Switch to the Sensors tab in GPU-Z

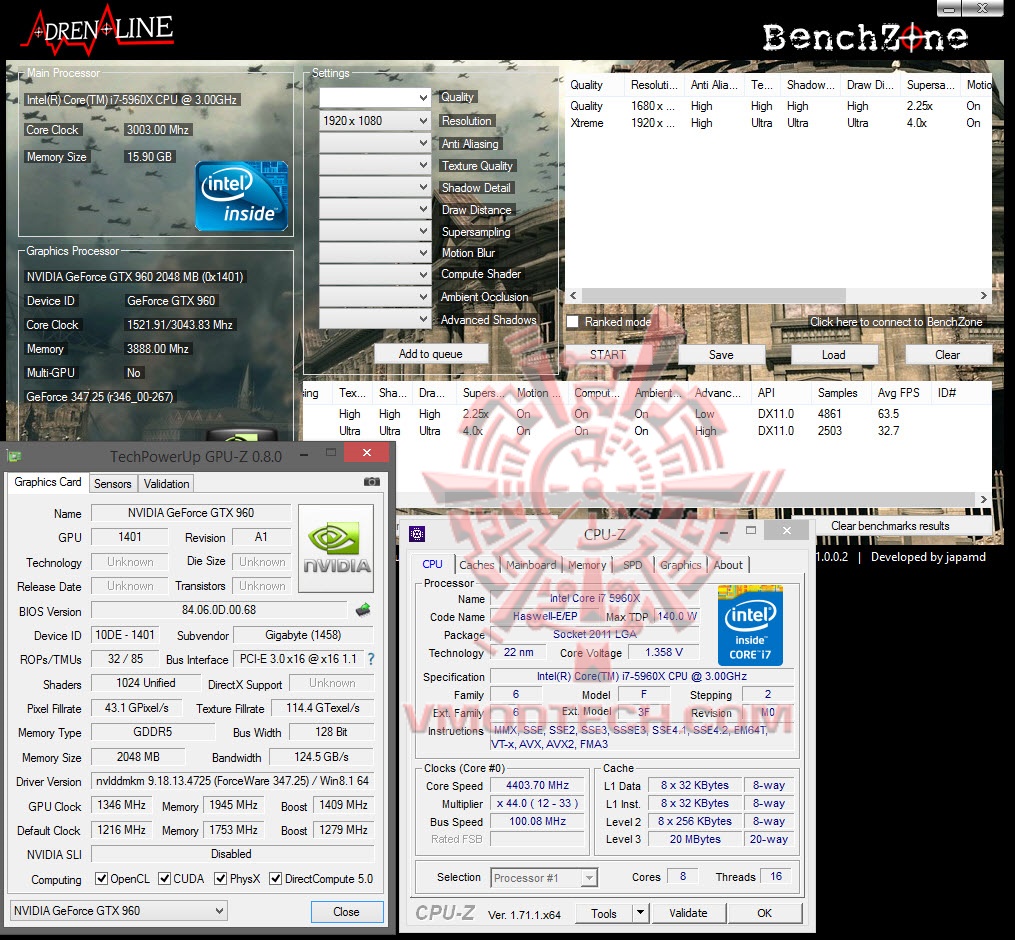pyautogui.click(x=113, y=484)
